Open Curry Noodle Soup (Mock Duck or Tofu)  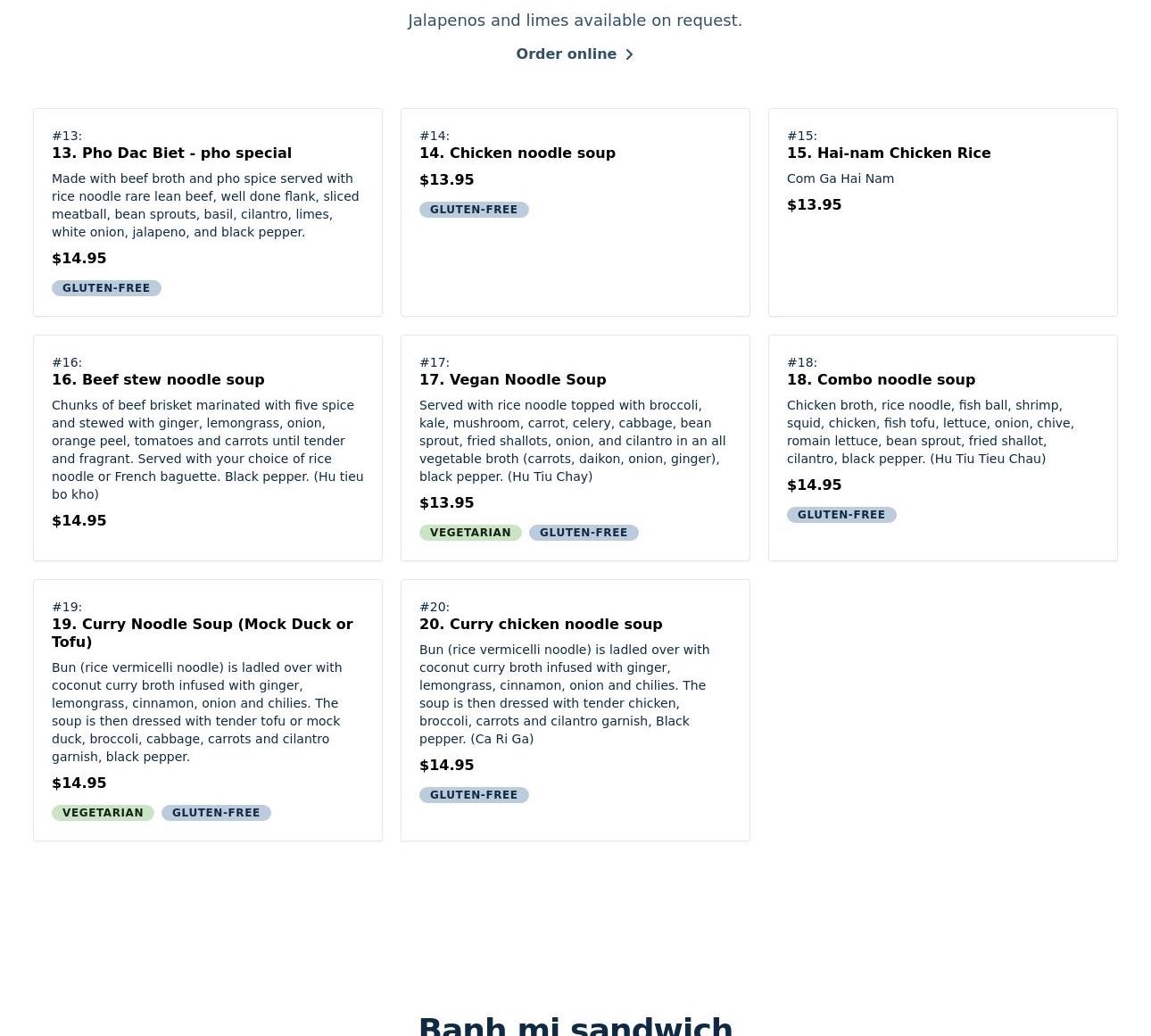pyautogui.click(x=203, y=633)
